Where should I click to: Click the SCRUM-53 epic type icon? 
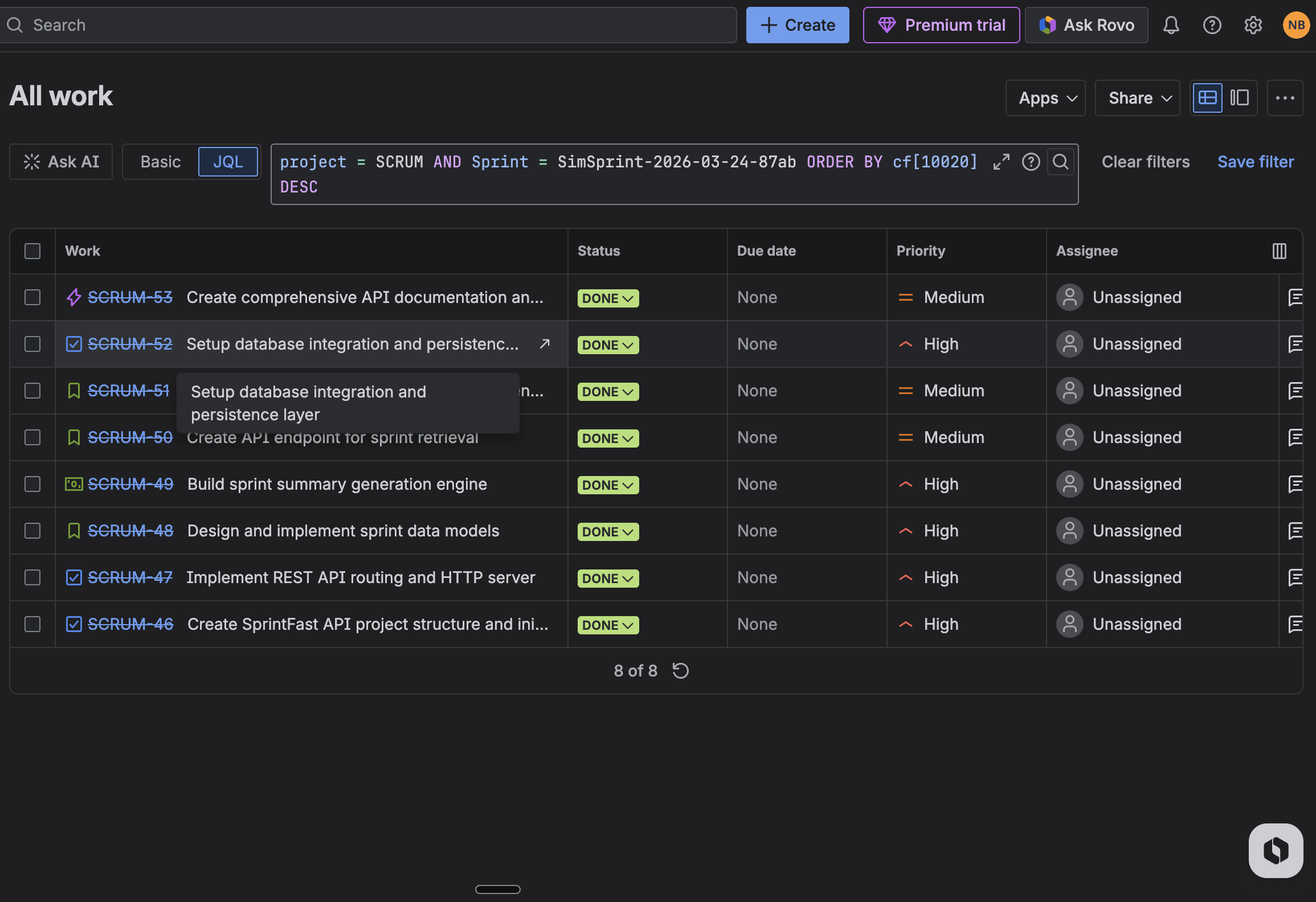click(x=73, y=297)
